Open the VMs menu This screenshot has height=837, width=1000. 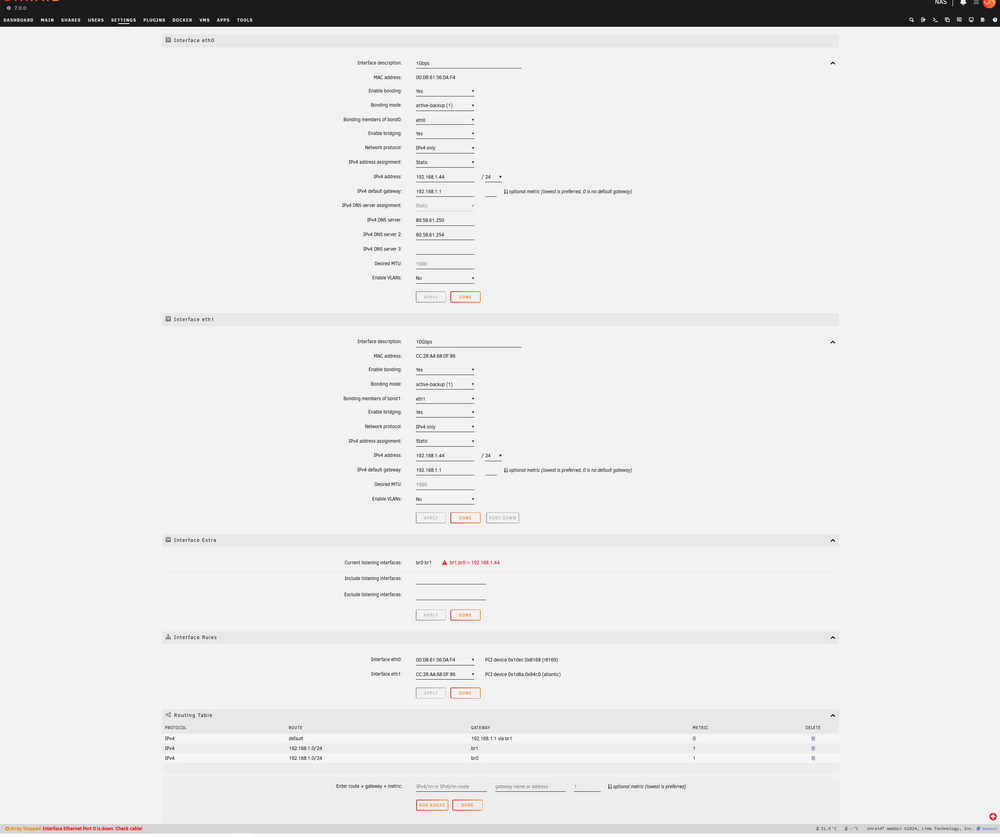204,20
